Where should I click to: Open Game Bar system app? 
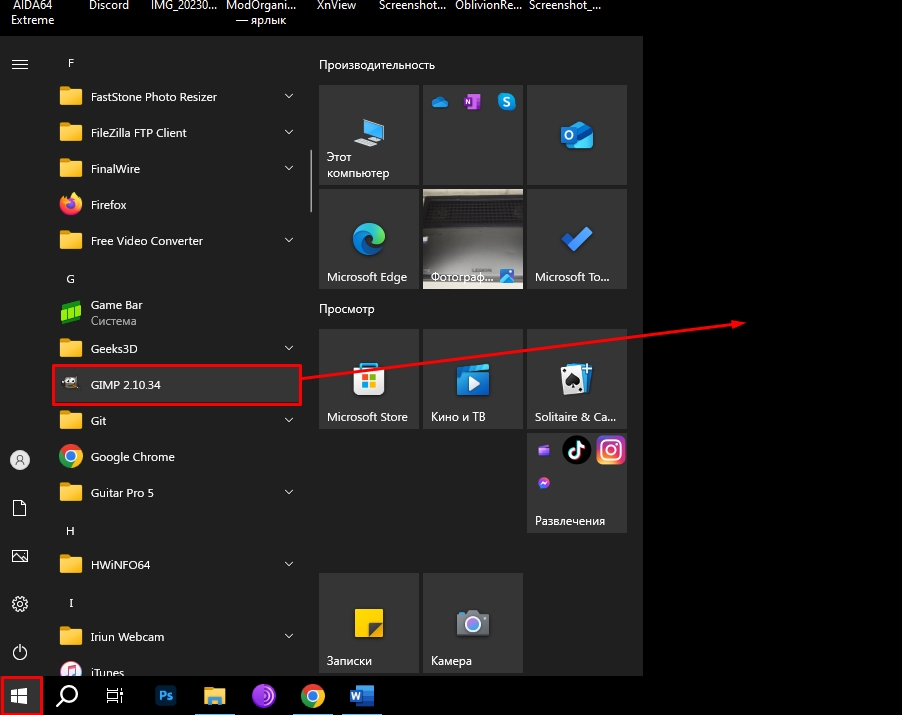[x=177, y=312]
